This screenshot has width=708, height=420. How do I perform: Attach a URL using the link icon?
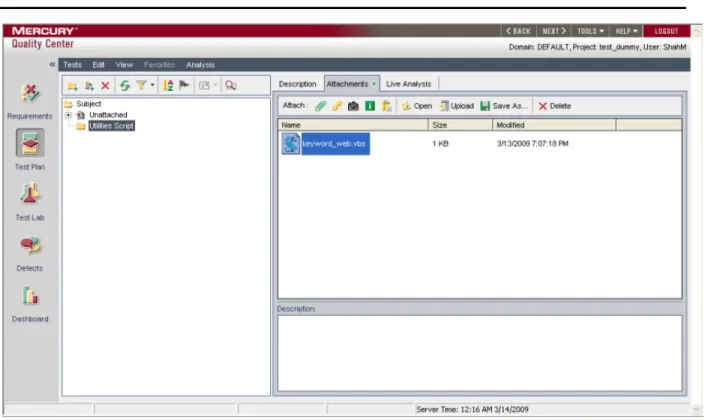point(337,106)
